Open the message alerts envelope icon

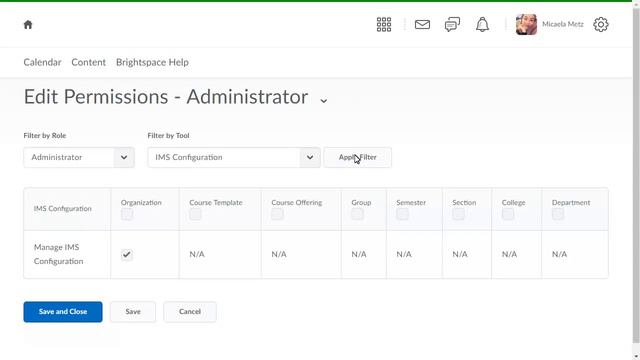coord(422,24)
